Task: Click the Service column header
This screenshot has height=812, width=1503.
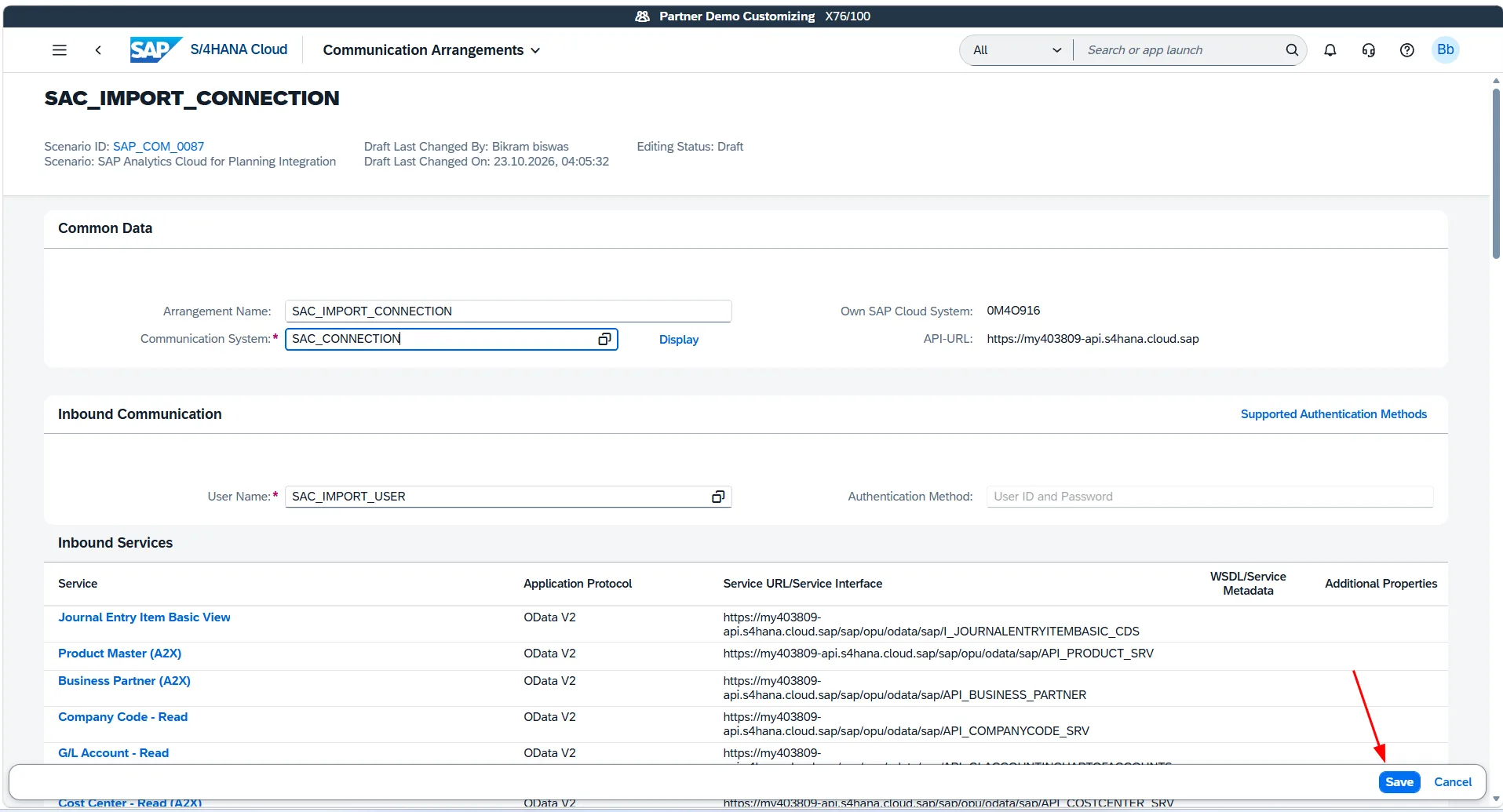Action: tap(78, 584)
